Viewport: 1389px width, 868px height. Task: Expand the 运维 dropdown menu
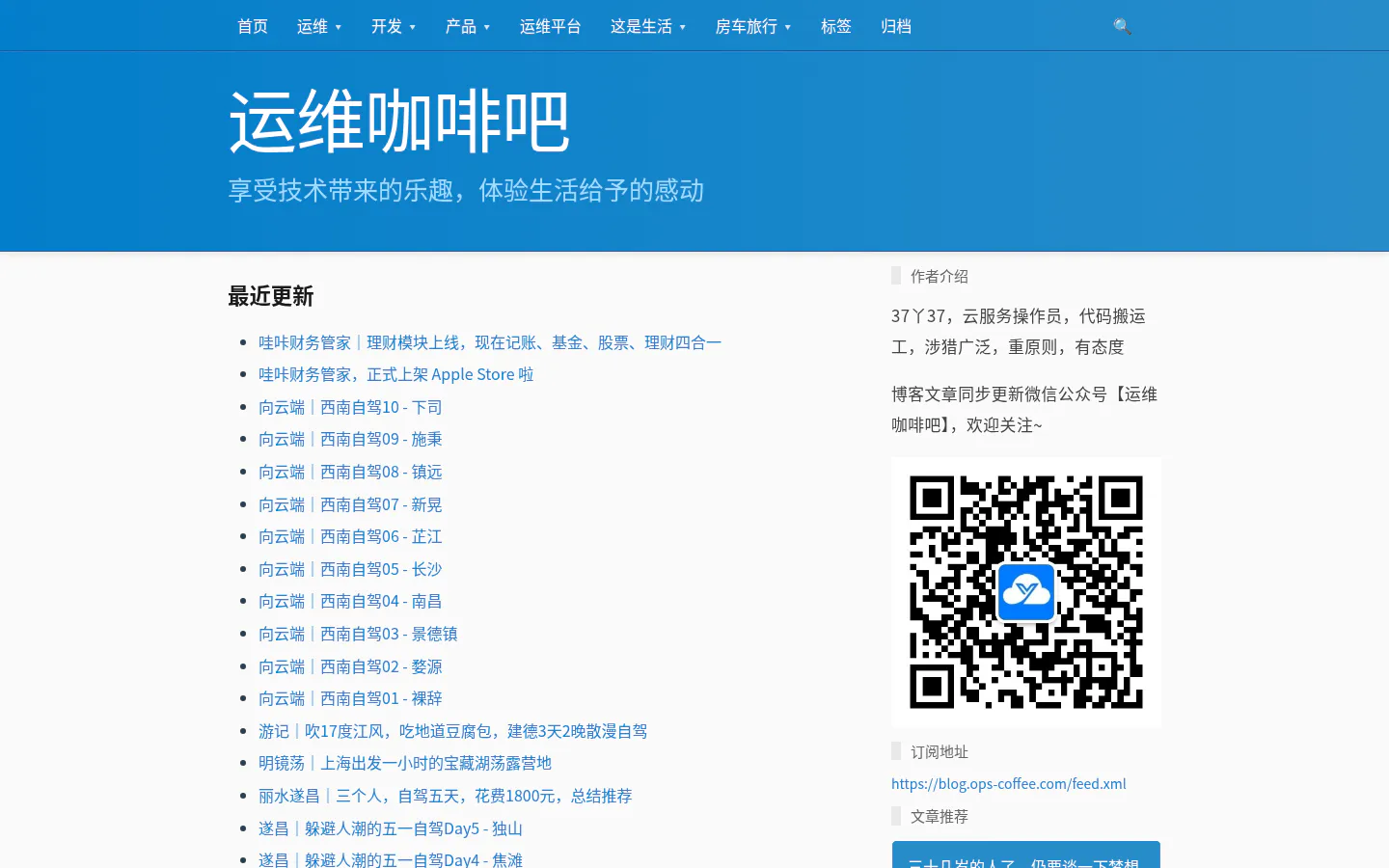click(x=319, y=26)
